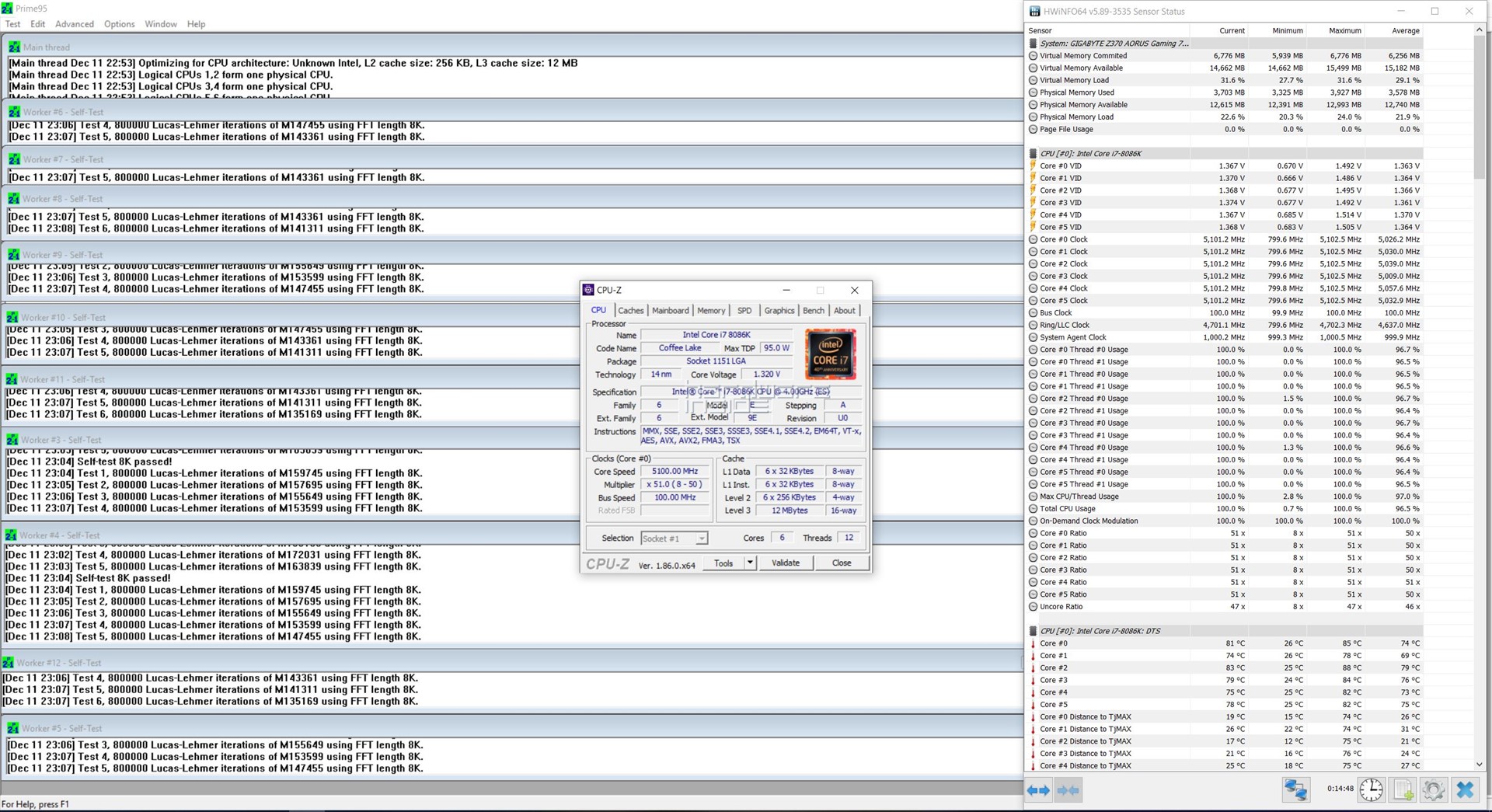Click the Core #0 temperature thermometer icon
1492x812 pixels.
click(x=1033, y=643)
